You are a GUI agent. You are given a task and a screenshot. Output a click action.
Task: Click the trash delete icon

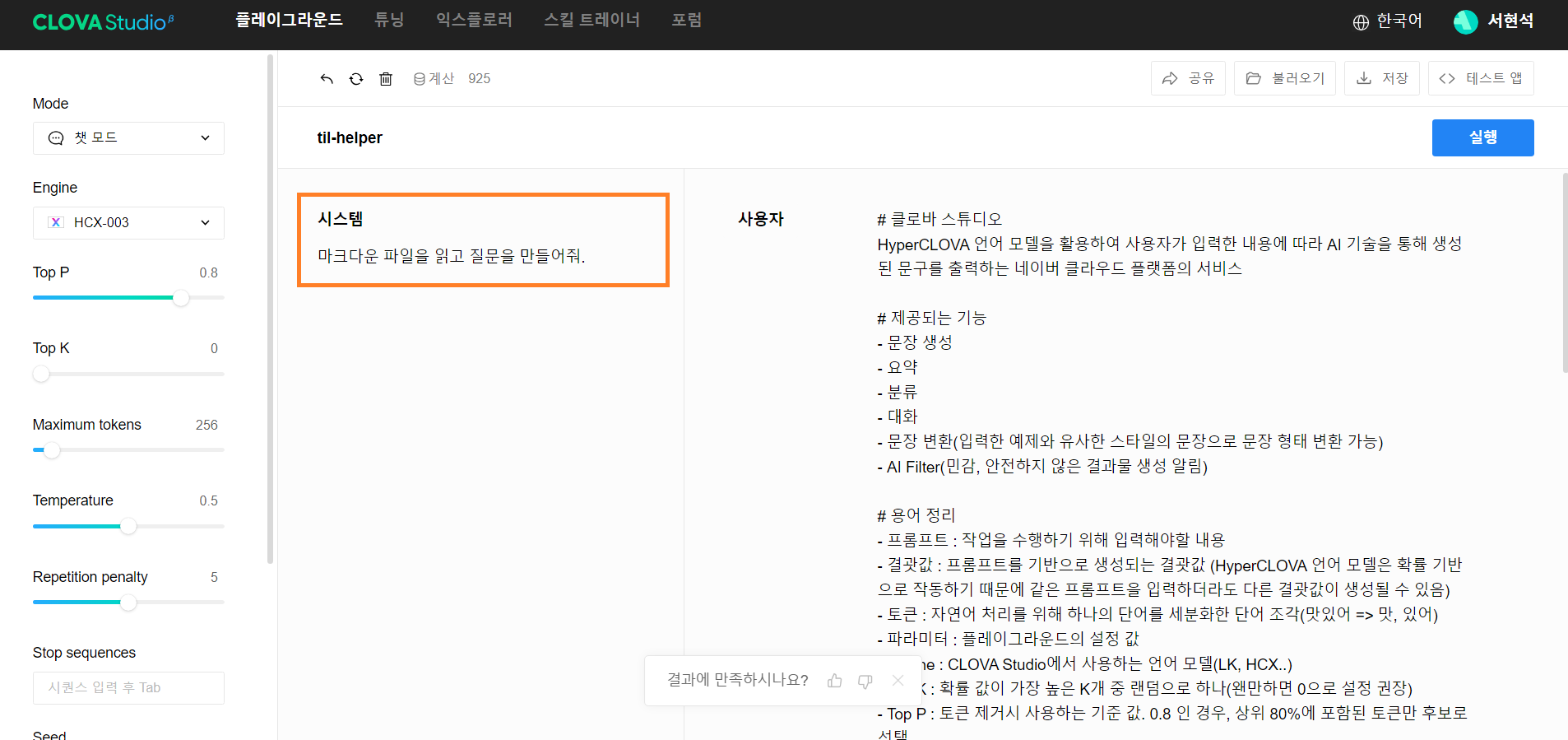[x=386, y=79]
